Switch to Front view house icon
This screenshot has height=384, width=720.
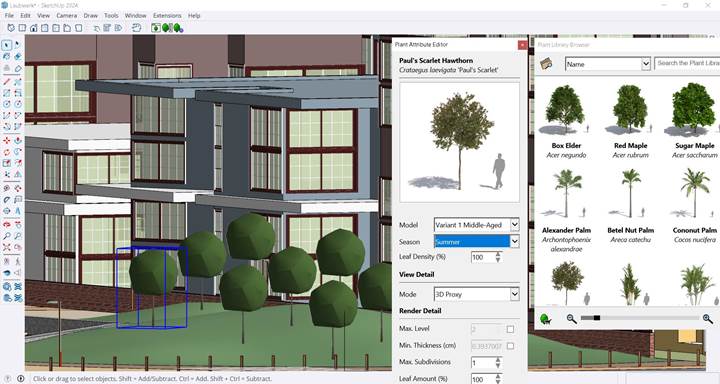(34, 28)
